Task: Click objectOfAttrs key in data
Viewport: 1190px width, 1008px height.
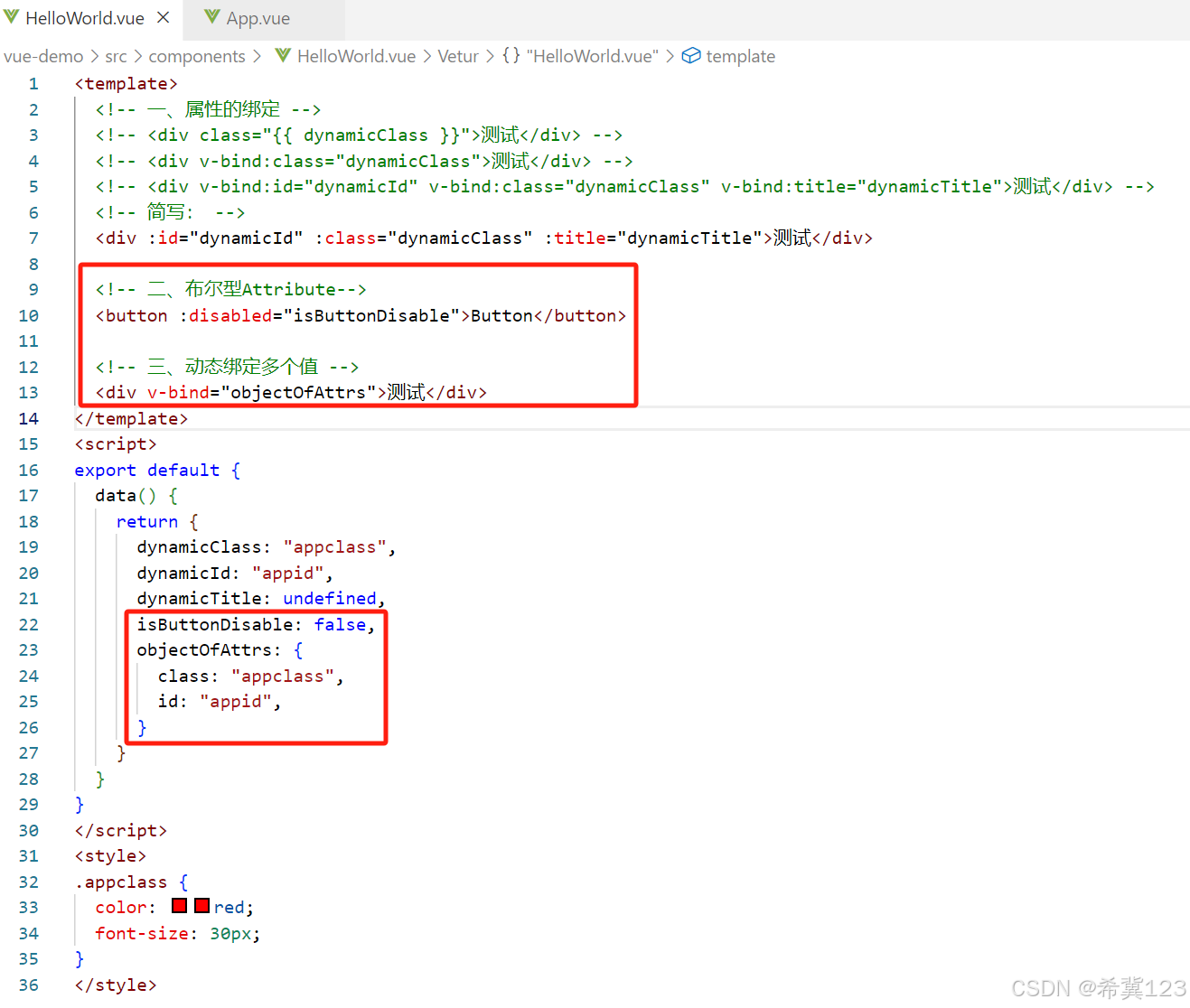Action: tap(204, 649)
